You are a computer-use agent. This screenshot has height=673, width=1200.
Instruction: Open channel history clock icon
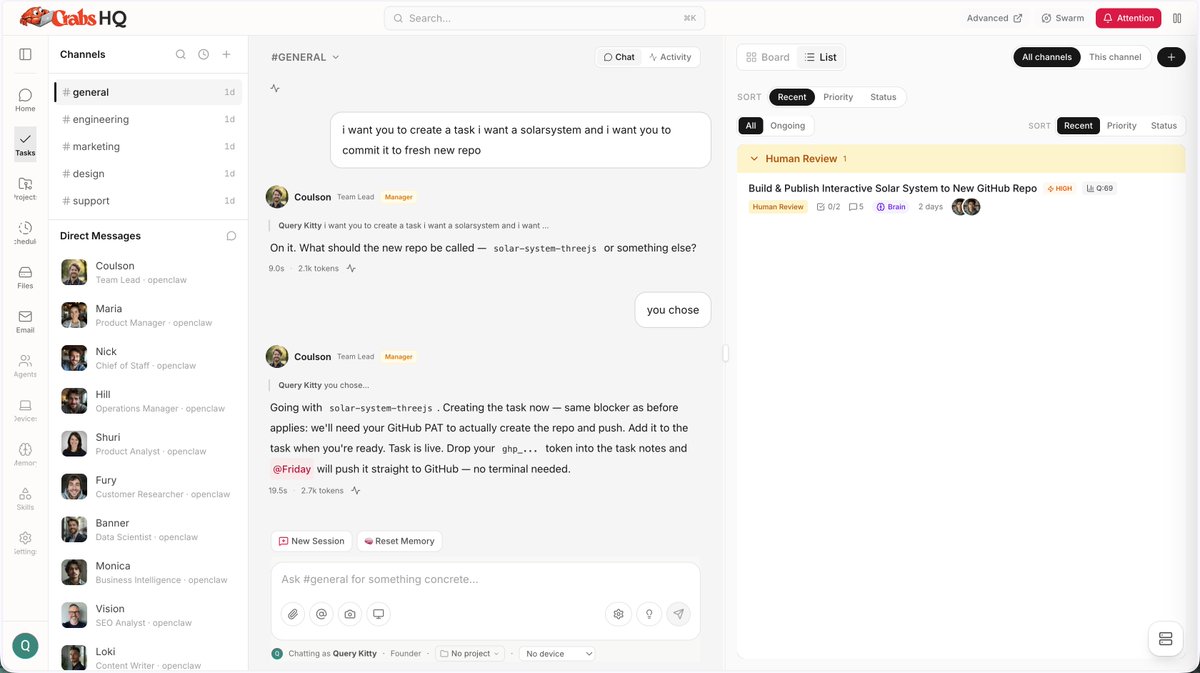(203, 55)
